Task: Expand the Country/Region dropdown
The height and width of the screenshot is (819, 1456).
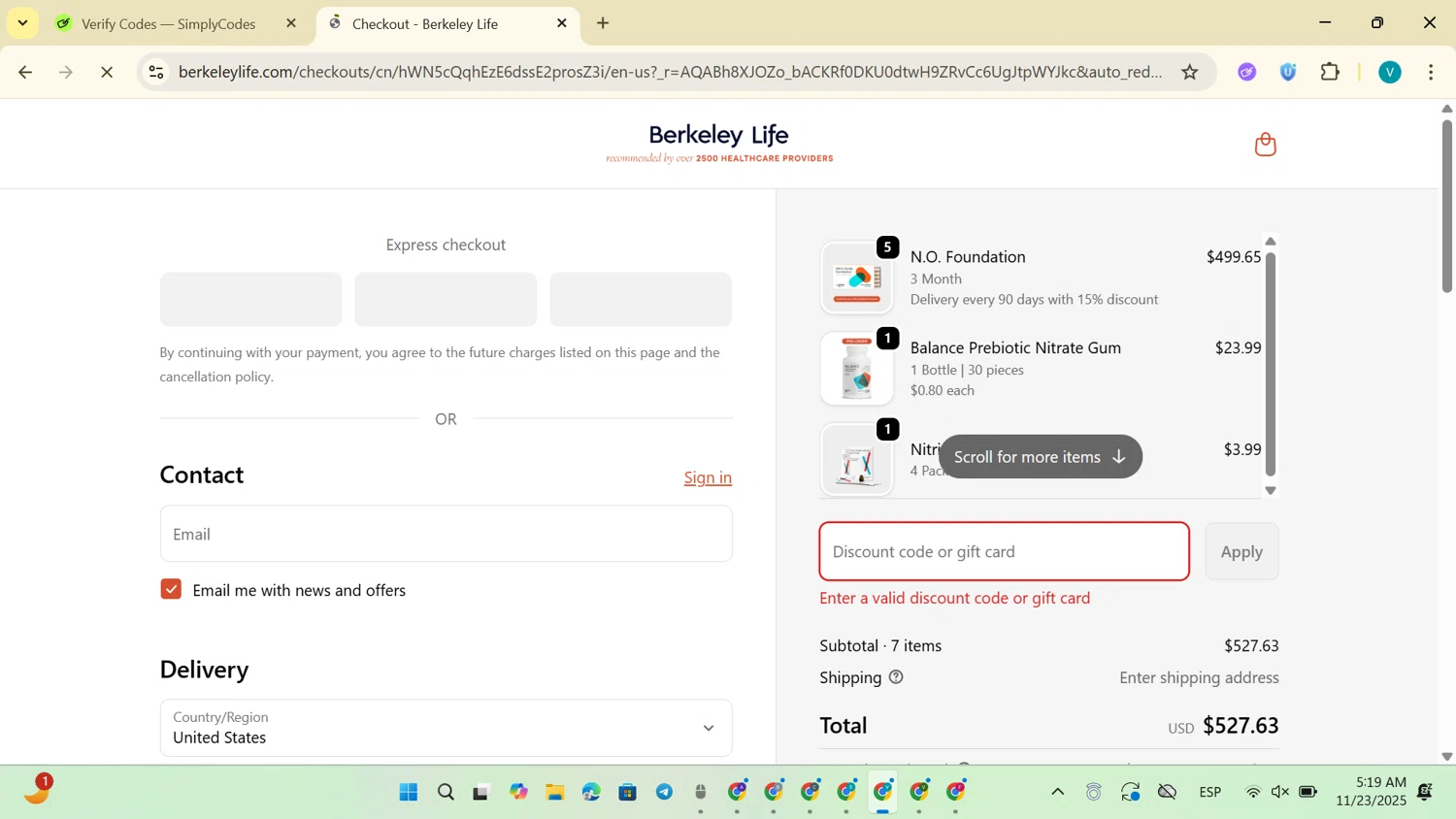Action: click(446, 728)
